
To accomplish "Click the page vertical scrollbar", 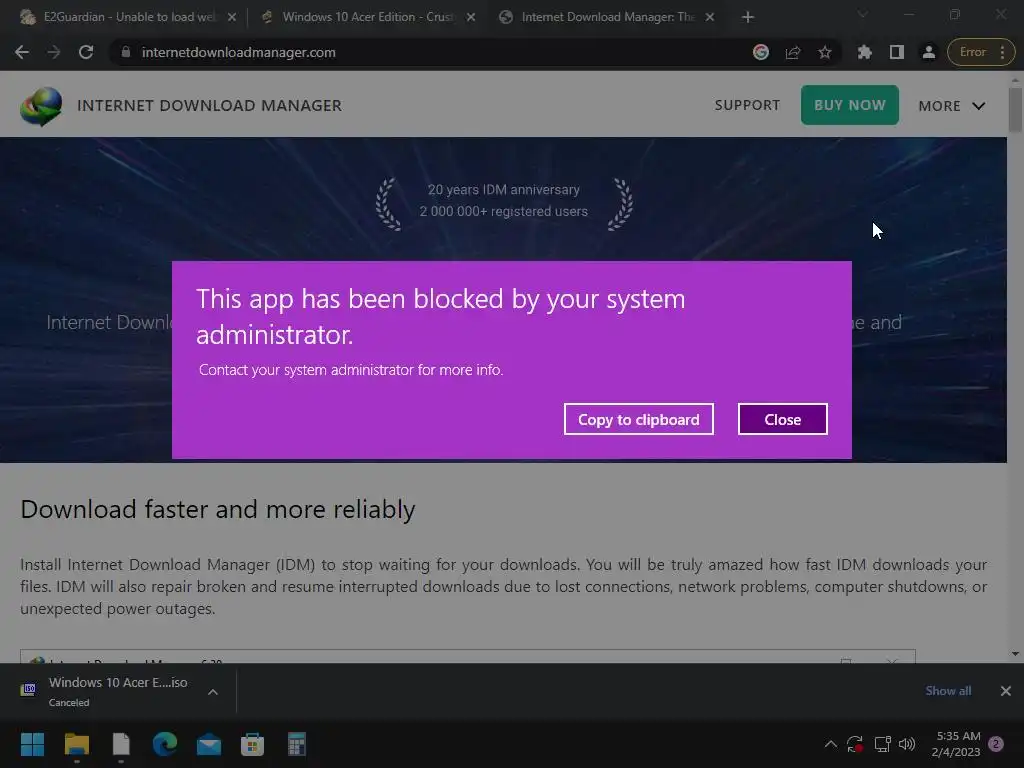I will click(1015, 110).
